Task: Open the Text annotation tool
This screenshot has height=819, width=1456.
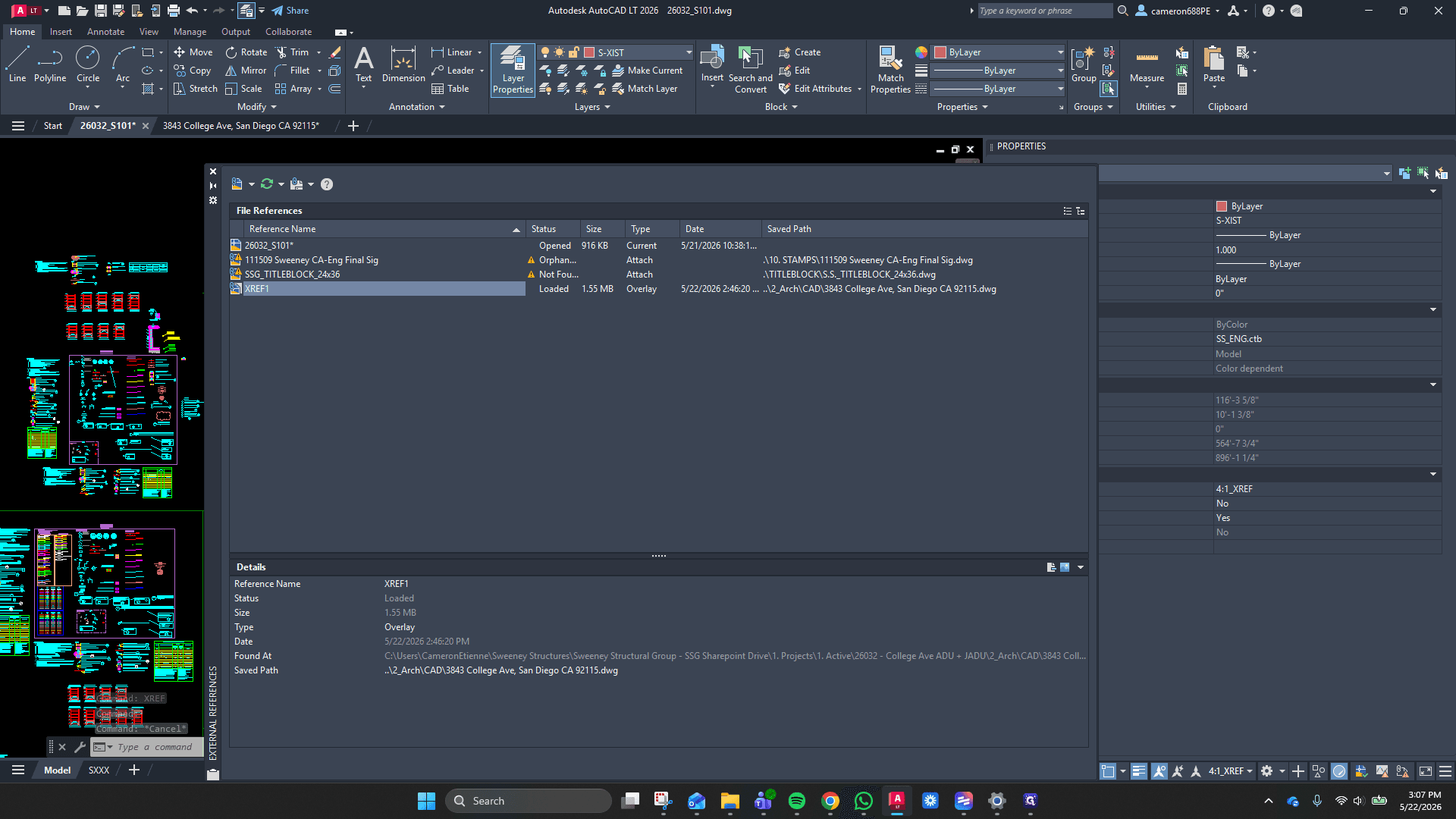Action: pos(364,65)
